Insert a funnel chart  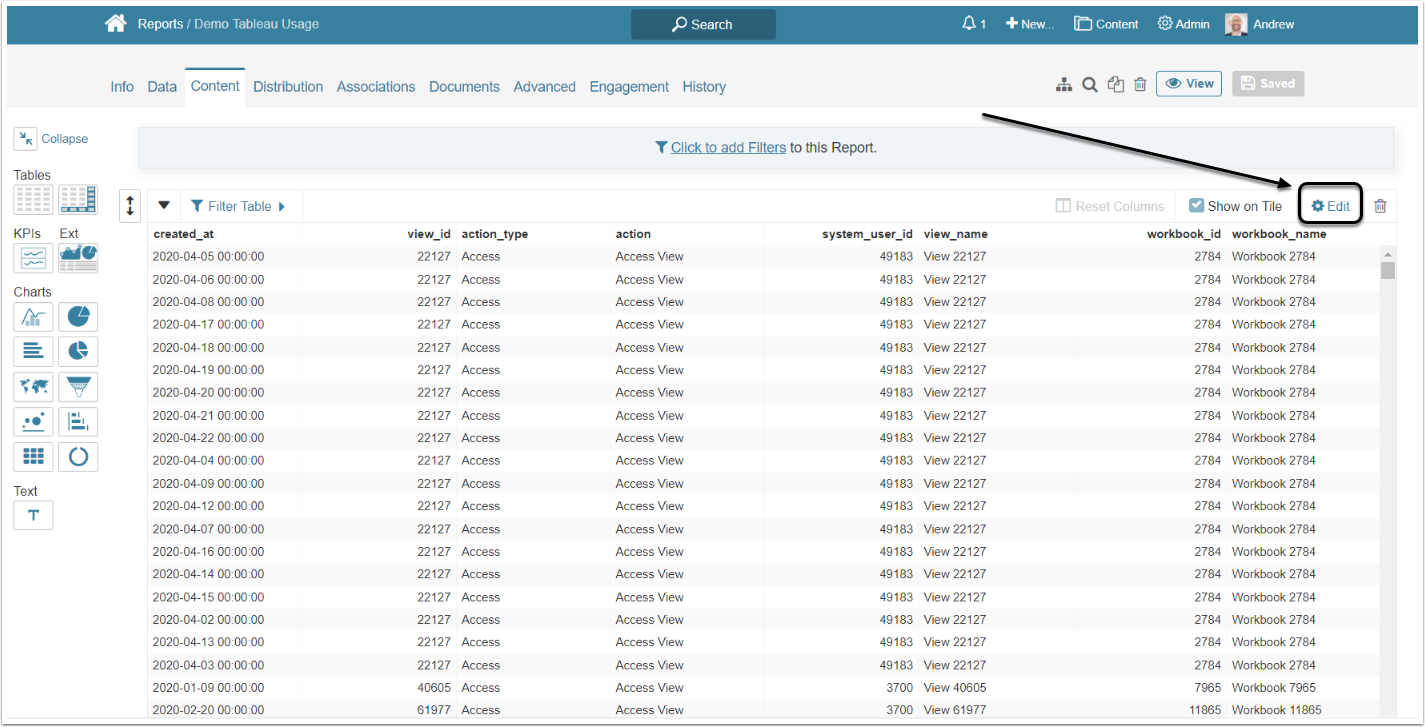point(78,387)
